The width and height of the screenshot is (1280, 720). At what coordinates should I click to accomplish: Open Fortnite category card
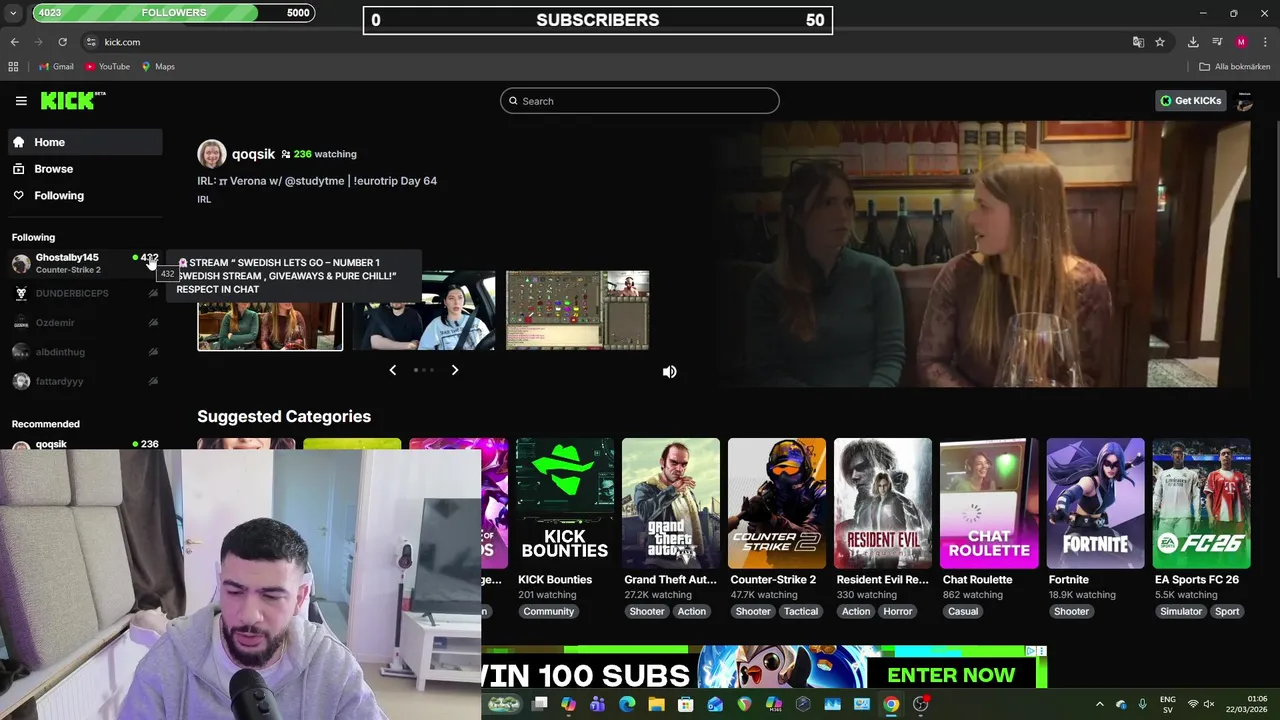[1095, 503]
